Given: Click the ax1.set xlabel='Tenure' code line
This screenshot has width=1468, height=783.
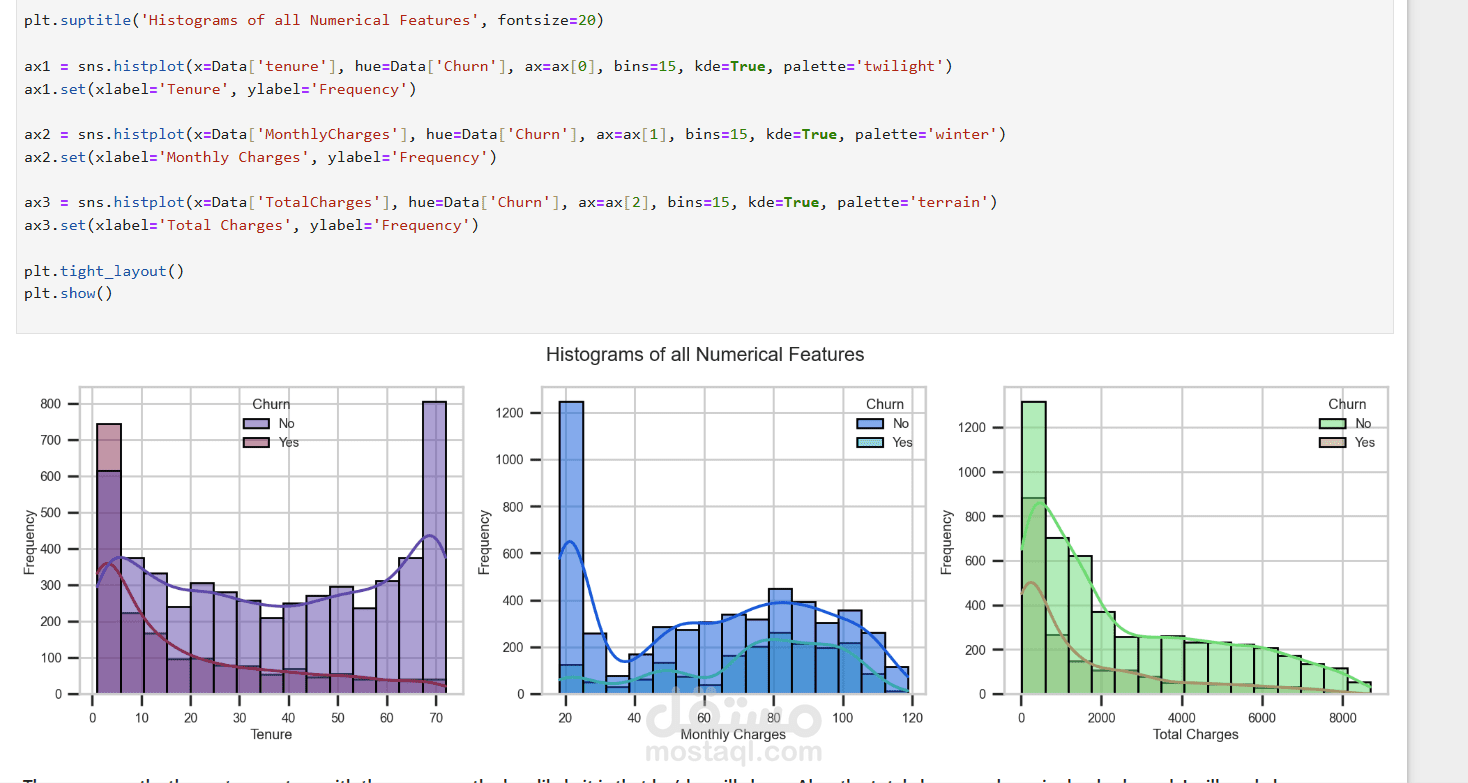Looking at the screenshot, I should (220, 89).
